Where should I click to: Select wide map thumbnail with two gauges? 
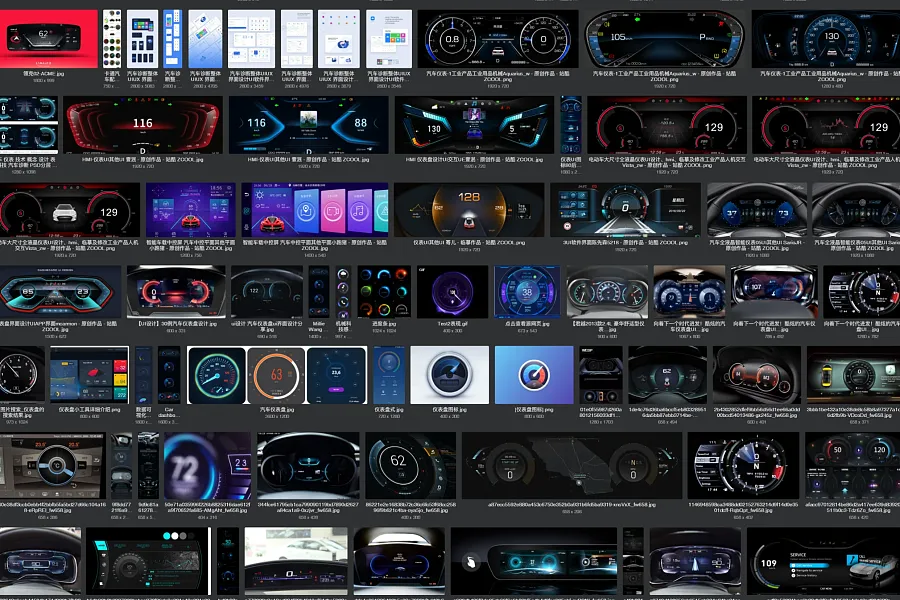(572, 466)
